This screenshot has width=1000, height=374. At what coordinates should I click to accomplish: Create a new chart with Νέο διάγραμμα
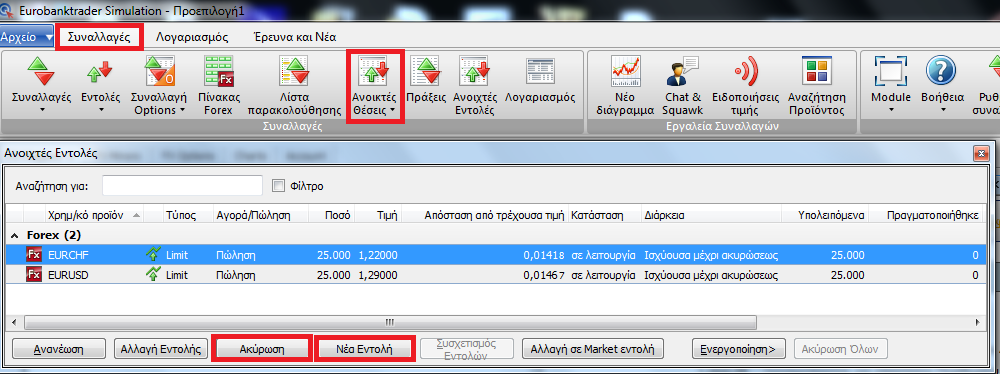625,70
